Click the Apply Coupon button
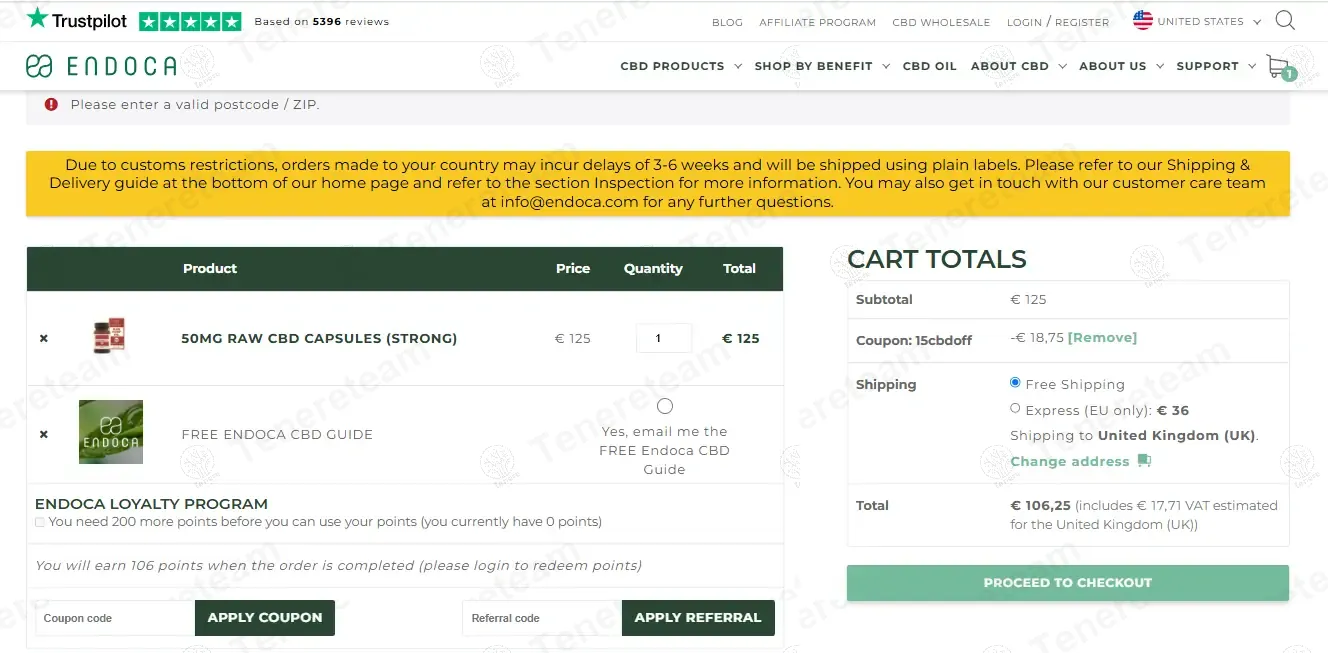 (265, 618)
